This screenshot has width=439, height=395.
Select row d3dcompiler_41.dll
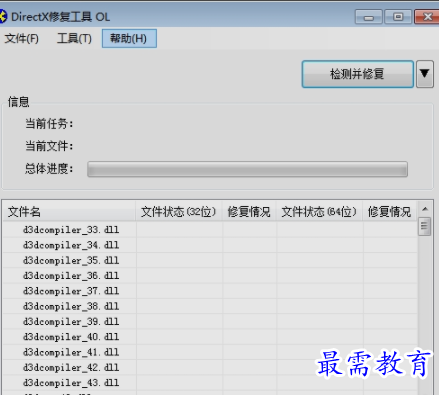tap(210, 352)
